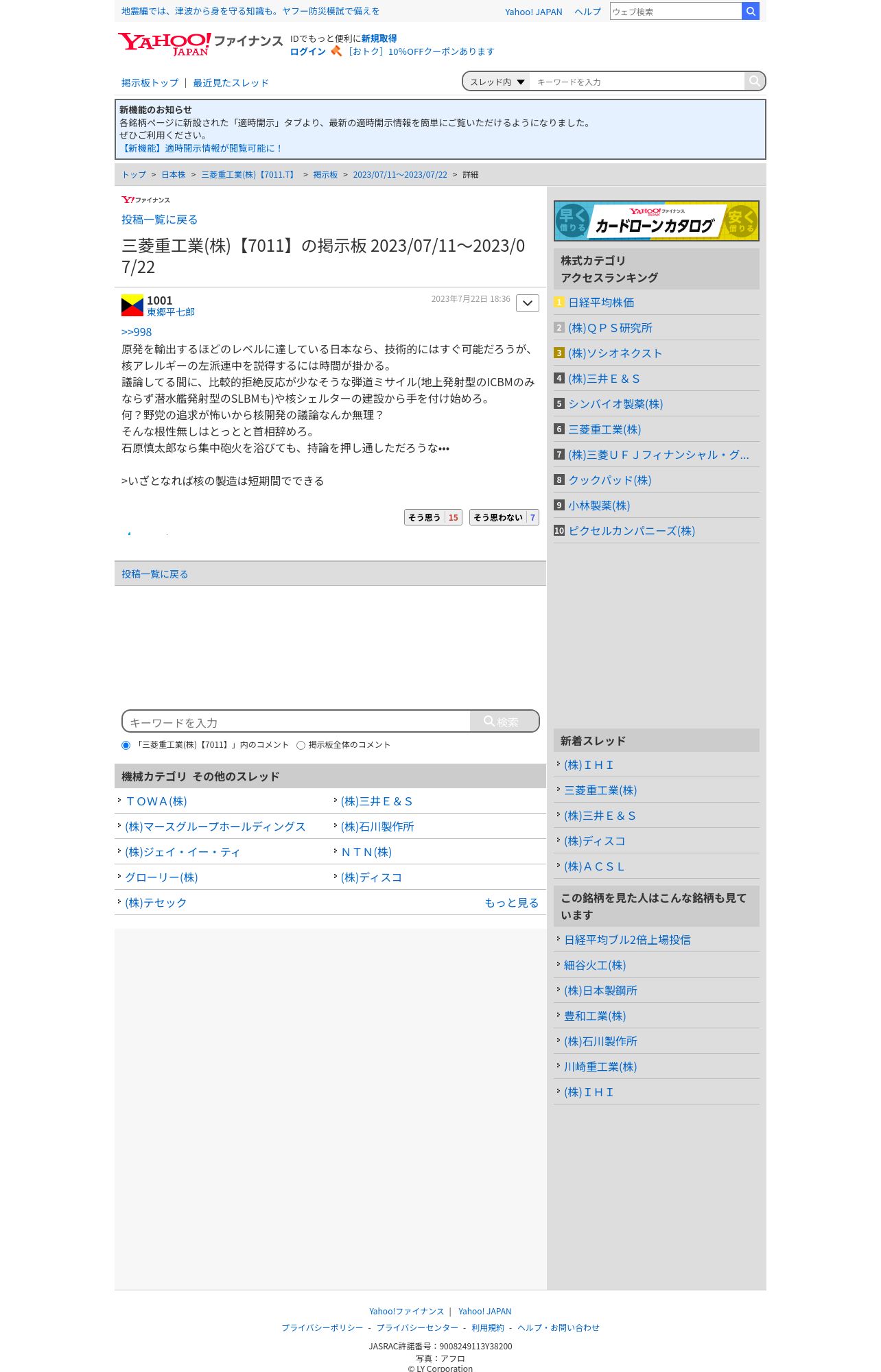Open 新着スレッド item (株)ＡＣＳＬ
Screen dimensions: 881x1372
click(x=594, y=866)
